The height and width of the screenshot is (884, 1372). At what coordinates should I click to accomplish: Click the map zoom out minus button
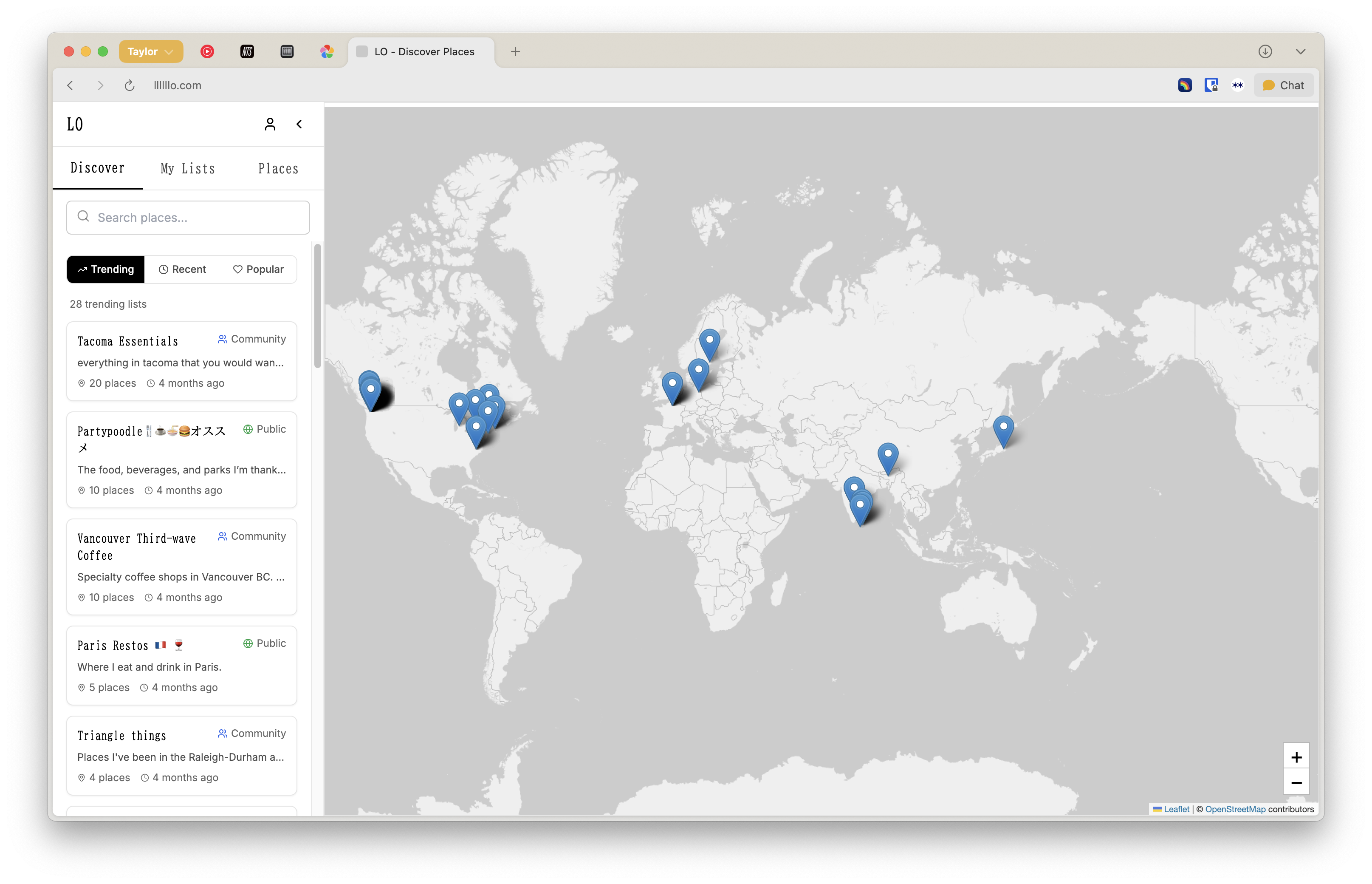(x=1296, y=782)
